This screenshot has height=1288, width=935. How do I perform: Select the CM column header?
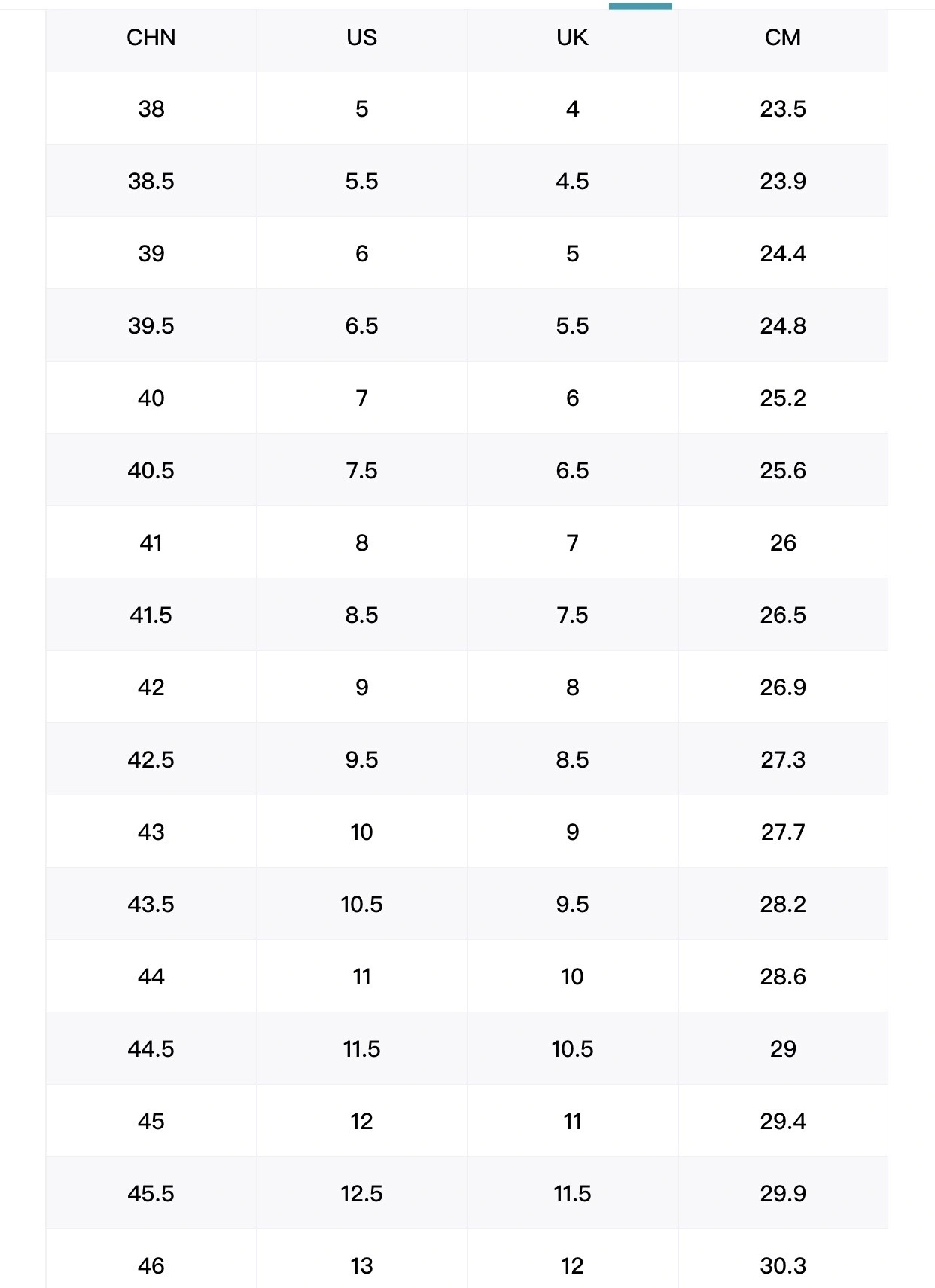point(783,38)
